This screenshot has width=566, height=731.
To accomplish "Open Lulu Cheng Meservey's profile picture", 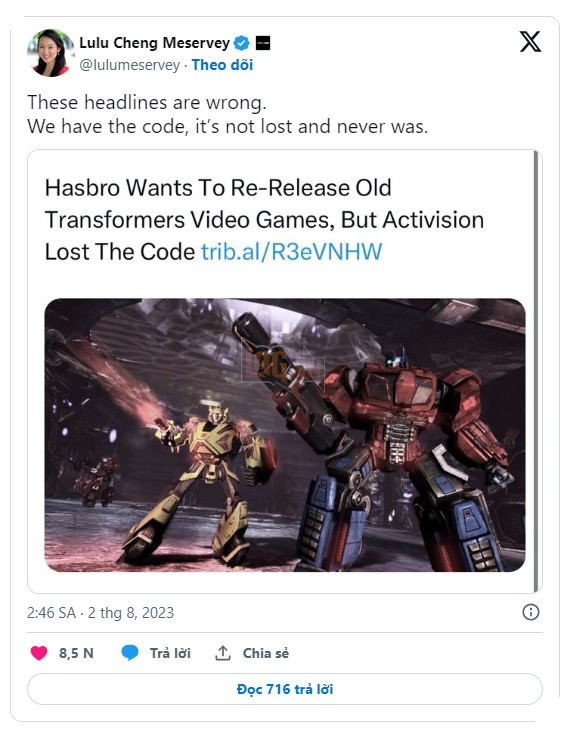I will [x=50, y=53].
